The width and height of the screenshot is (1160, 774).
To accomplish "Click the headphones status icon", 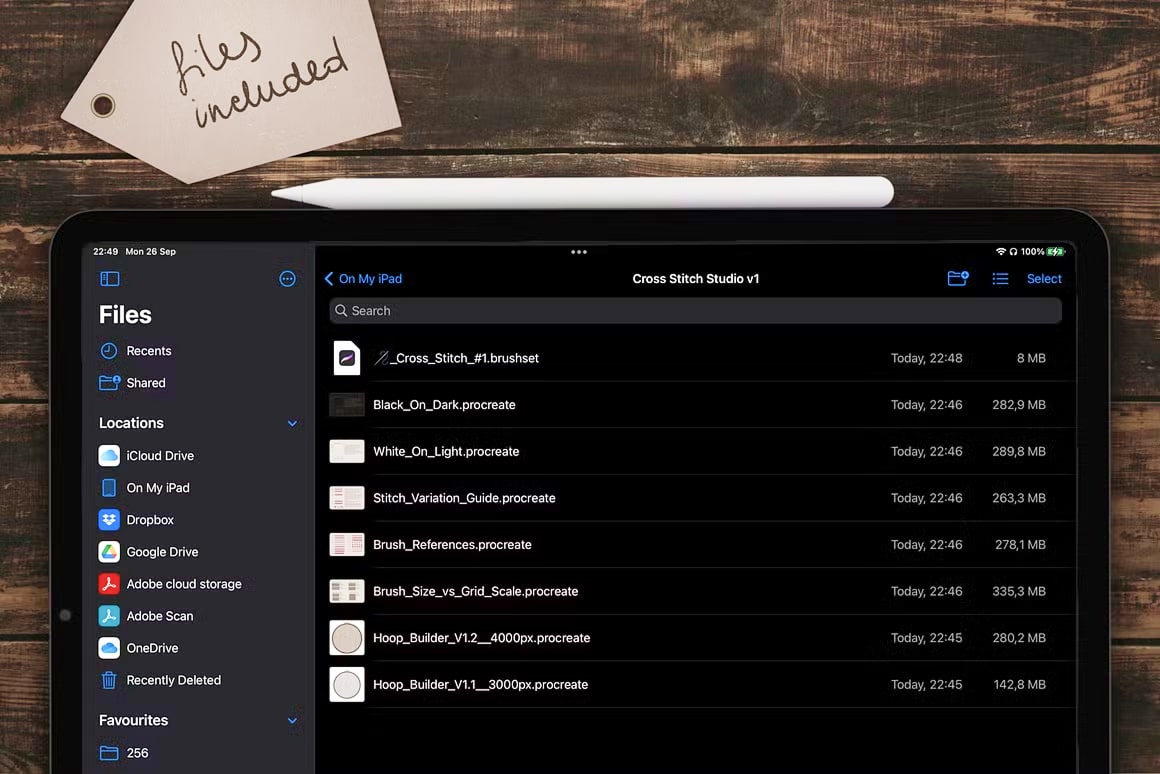I will point(1014,252).
